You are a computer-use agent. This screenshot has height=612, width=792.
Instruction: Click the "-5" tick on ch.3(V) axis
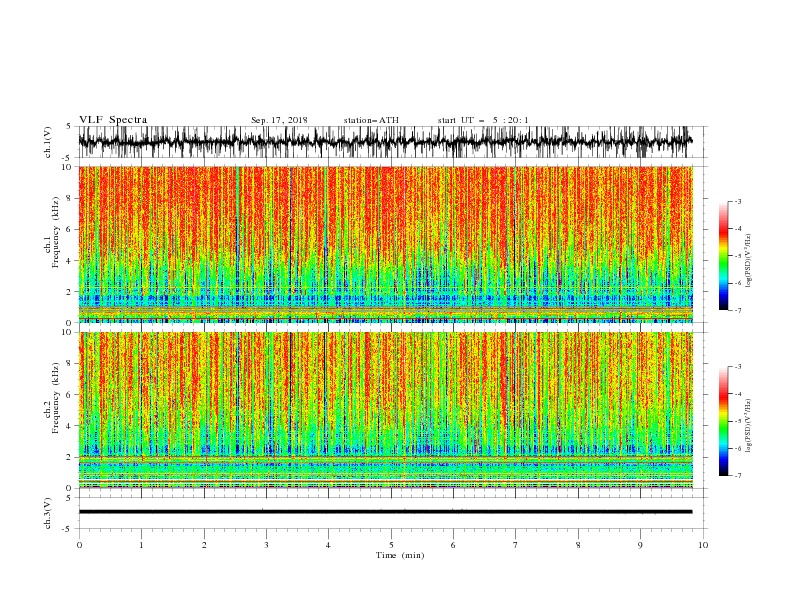(x=68, y=529)
